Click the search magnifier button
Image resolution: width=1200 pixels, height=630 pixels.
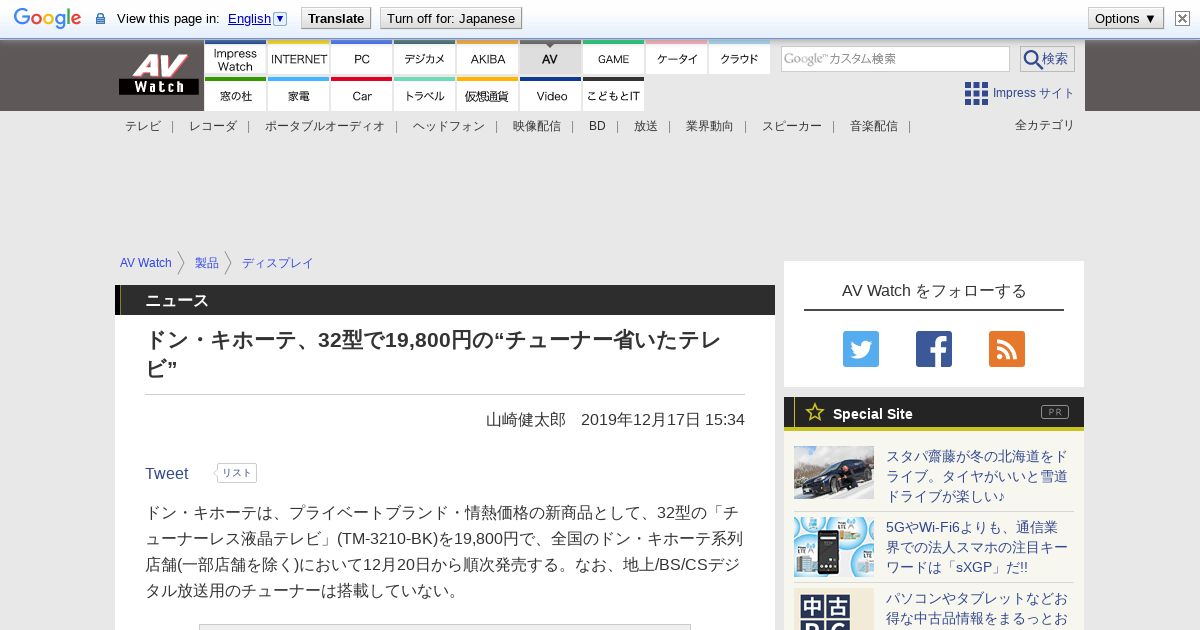[1047, 59]
